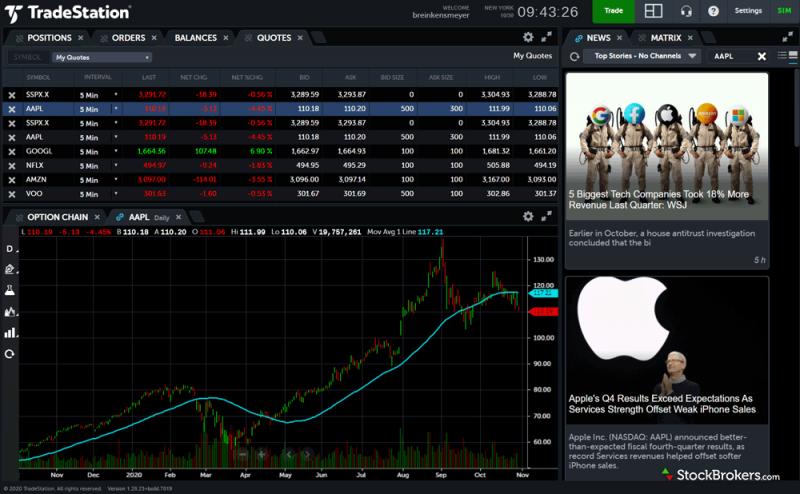Screen dimensions: 800x494
Task: Select the chart drawing tools icon
Action: (x=10, y=269)
